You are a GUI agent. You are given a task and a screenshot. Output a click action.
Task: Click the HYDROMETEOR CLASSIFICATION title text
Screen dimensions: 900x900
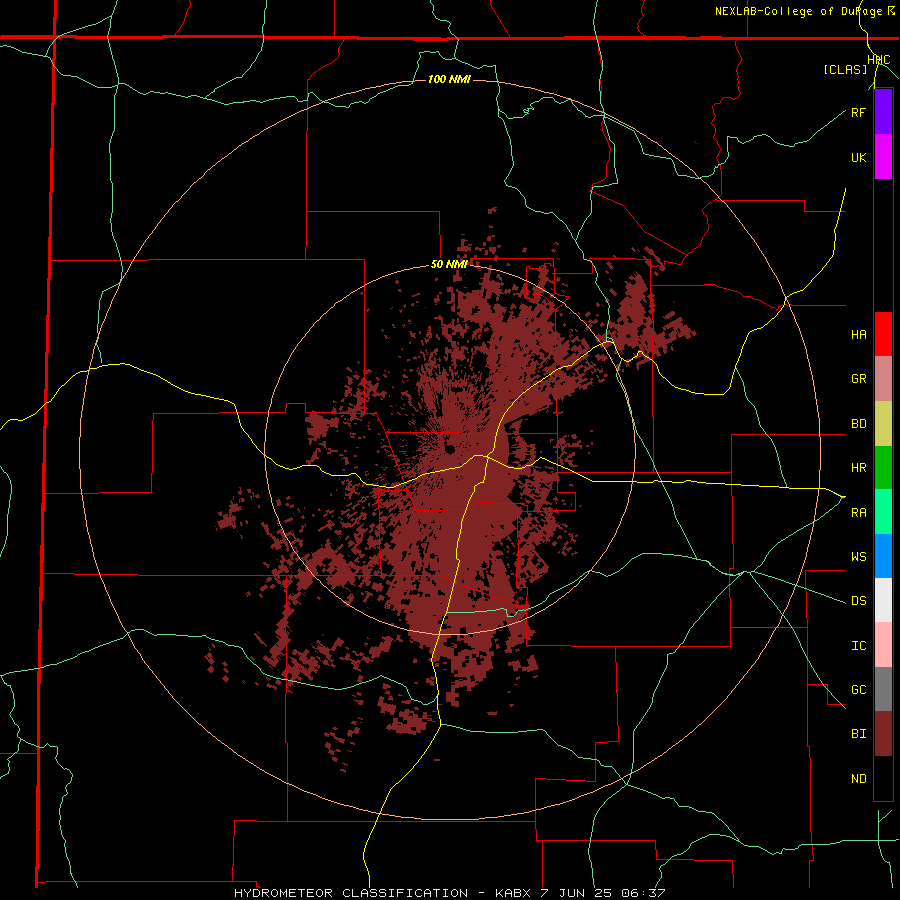351,893
